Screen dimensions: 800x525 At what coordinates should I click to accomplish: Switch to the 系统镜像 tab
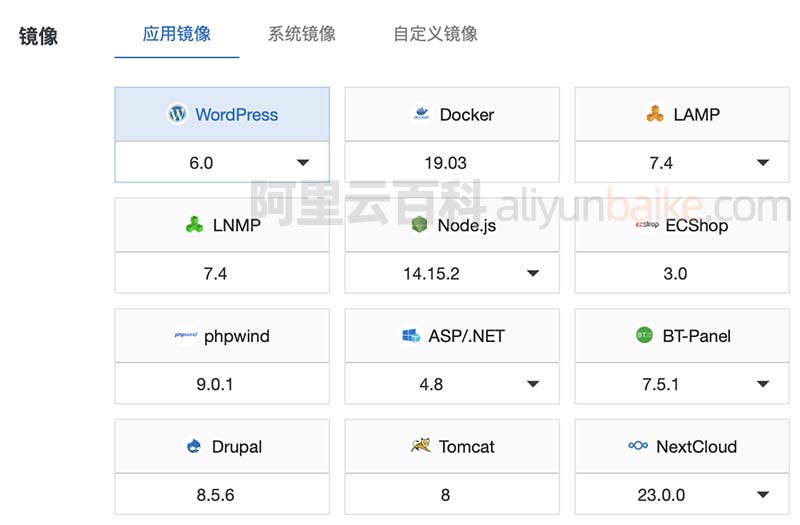[x=302, y=34]
